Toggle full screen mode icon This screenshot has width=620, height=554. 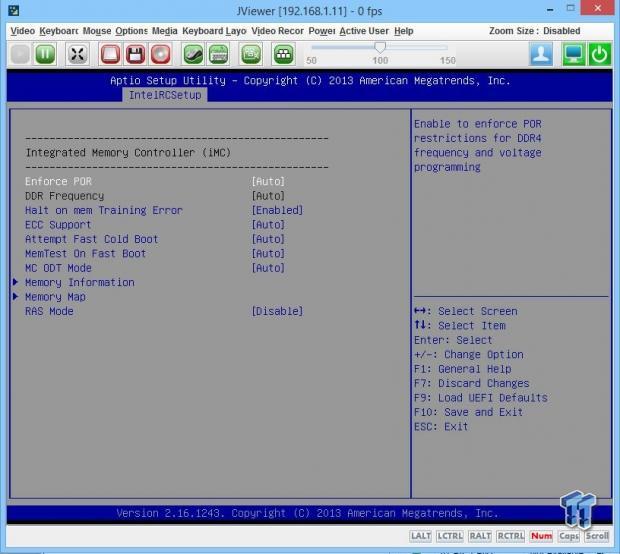77,54
